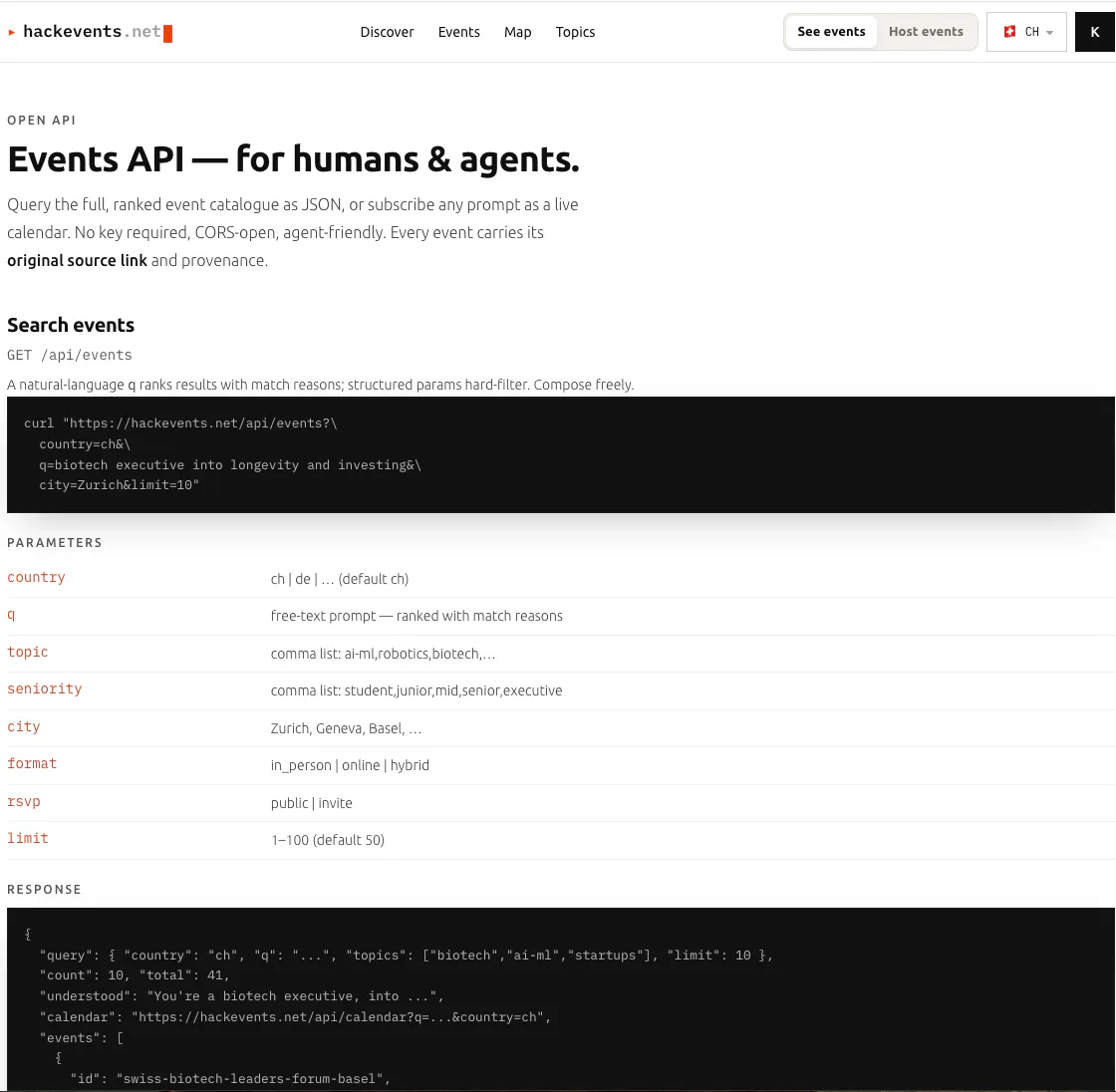Click the 'Events API — for humans & agents.' heading
Viewport: 1116px width, 1092px height.
tap(293, 158)
